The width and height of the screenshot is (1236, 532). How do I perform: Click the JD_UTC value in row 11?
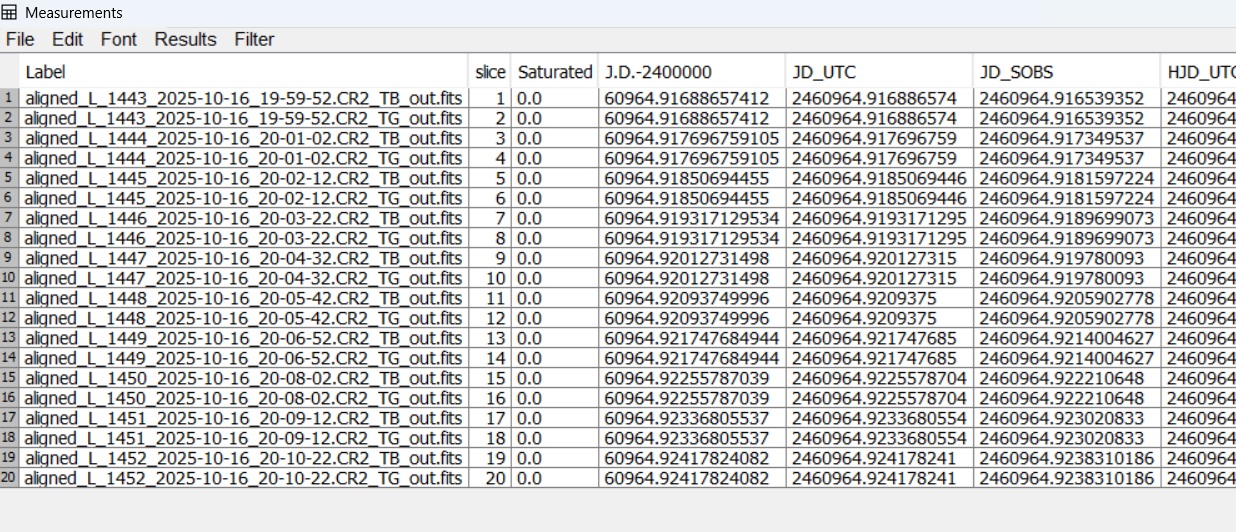click(864, 298)
